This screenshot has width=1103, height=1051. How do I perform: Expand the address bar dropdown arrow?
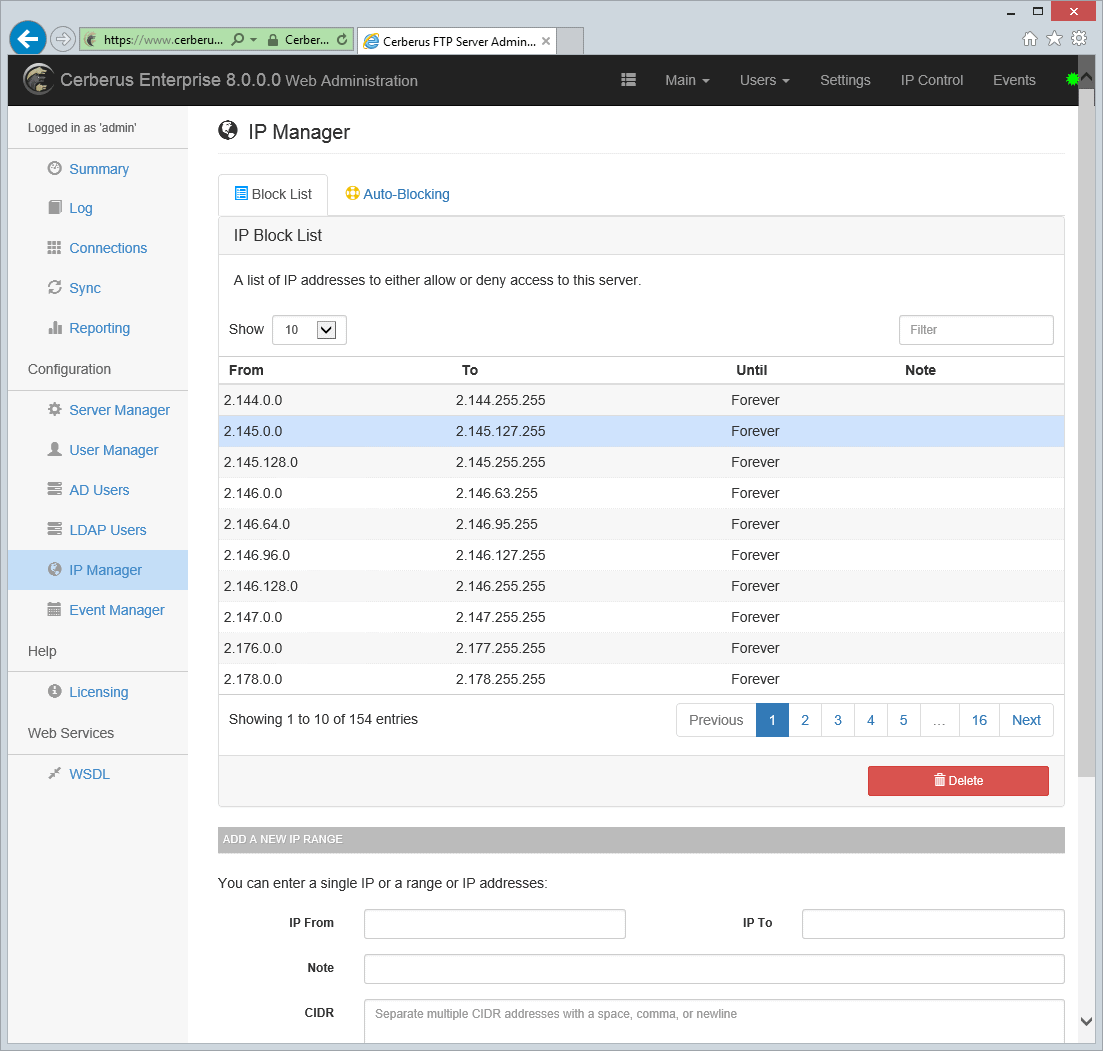tap(254, 39)
